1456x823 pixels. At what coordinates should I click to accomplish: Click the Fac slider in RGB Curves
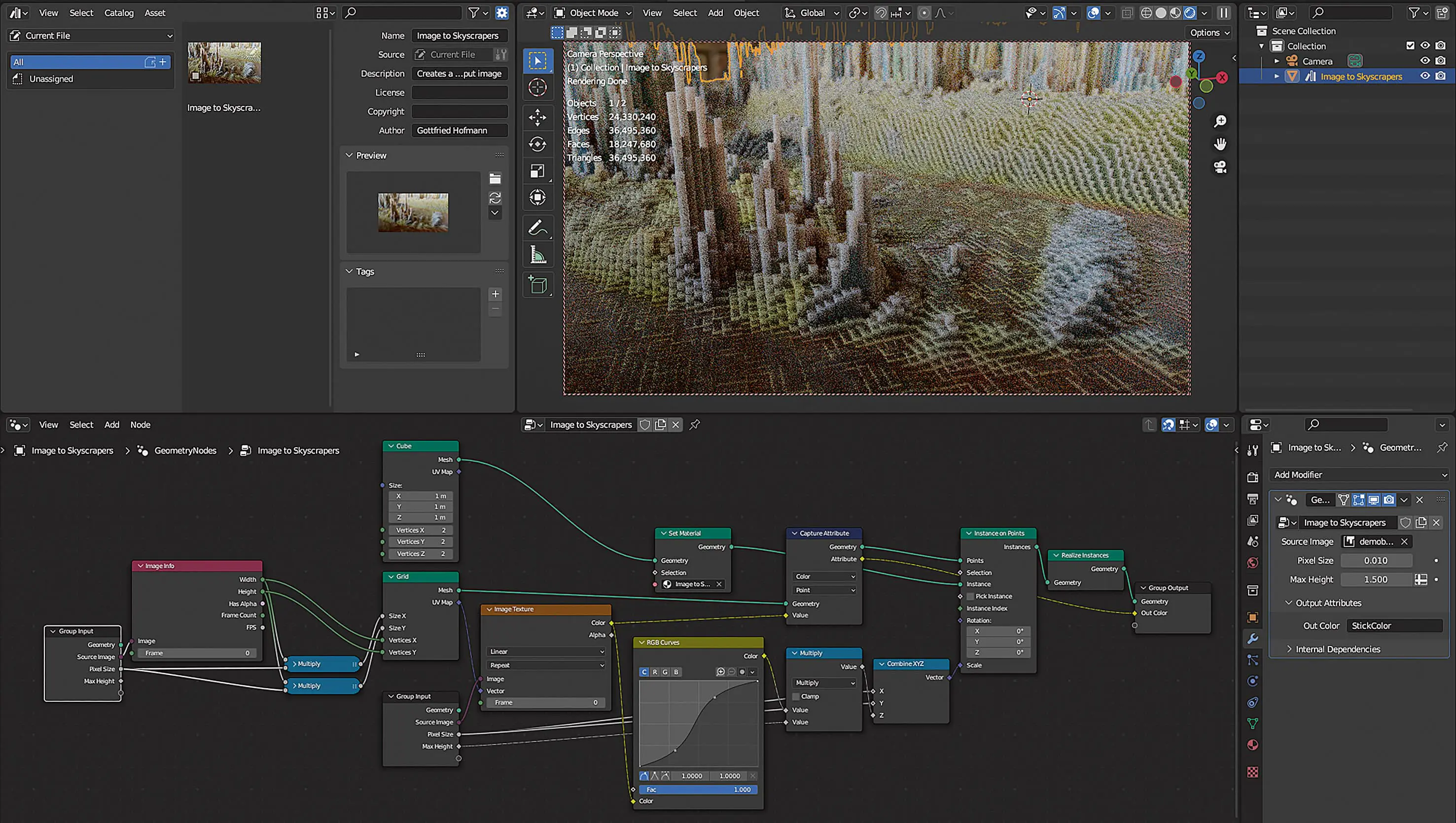click(x=698, y=789)
